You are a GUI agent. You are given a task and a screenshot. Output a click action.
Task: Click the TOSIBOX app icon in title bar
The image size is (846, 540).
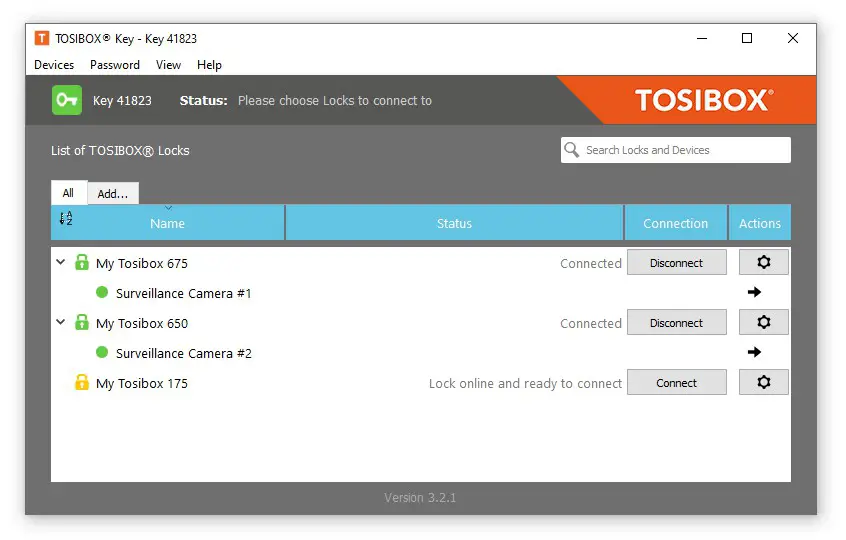coord(42,38)
